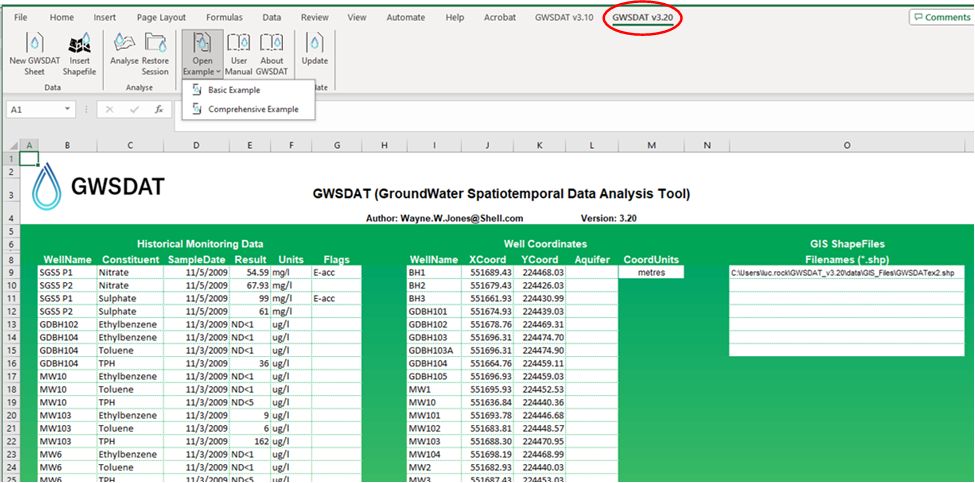
Task: Expand the Name Box dropdown arrow
Action: (67, 109)
